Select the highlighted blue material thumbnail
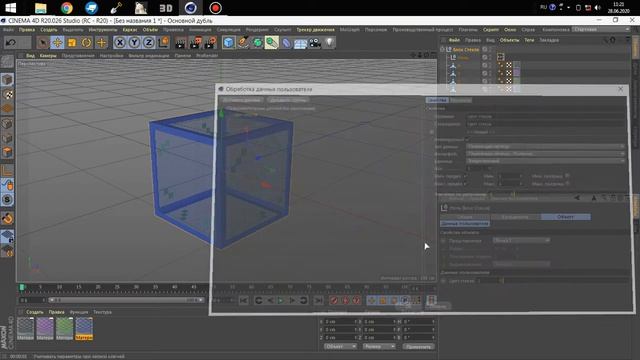The image size is (640, 360). point(84,329)
